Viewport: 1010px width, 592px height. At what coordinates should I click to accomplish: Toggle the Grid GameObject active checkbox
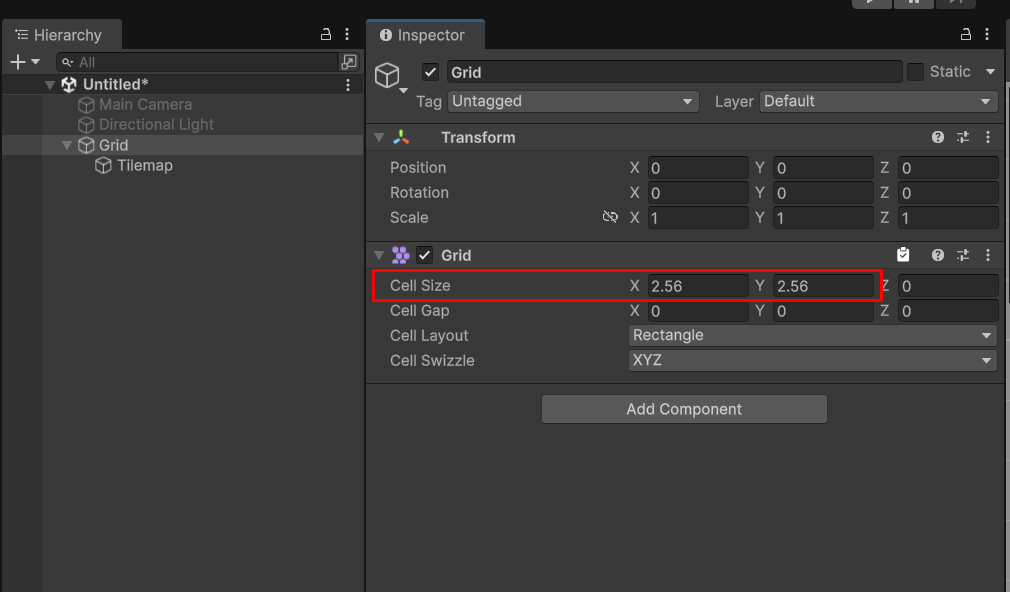430,72
